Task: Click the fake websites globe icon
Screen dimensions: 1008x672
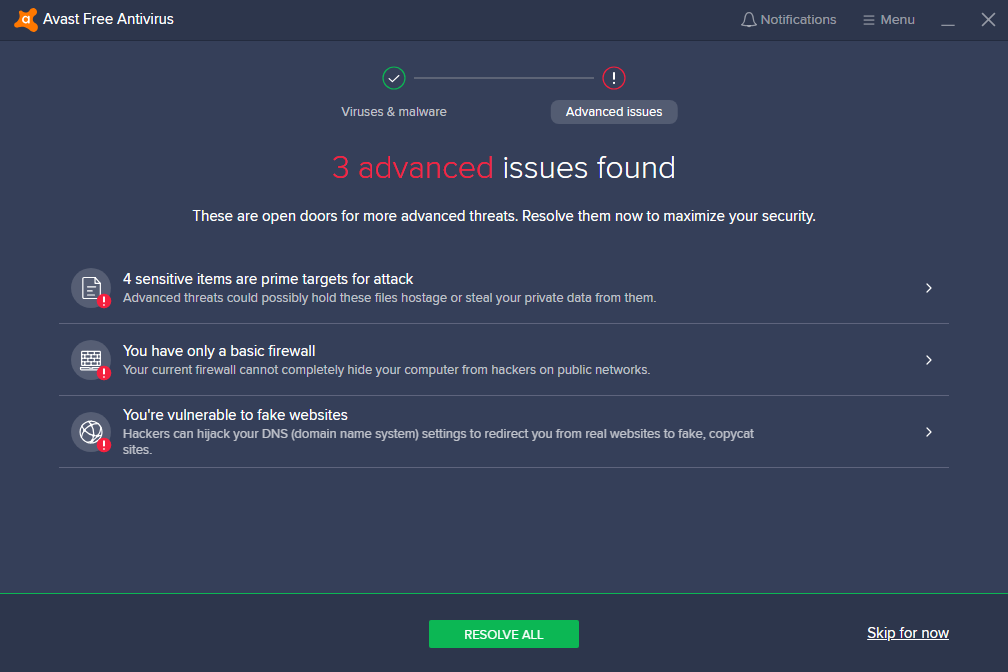Action: pyautogui.click(x=91, y=432)
